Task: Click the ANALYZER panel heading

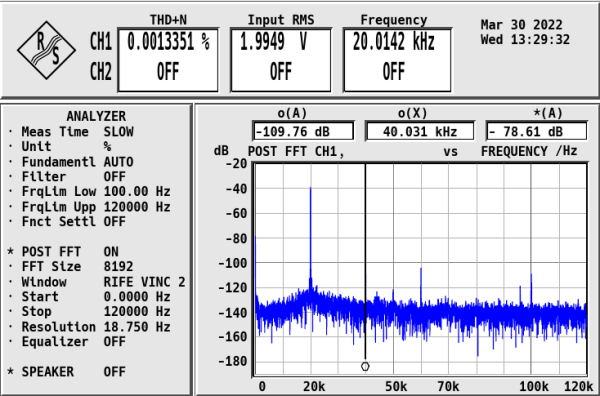Action: point(96,116)
